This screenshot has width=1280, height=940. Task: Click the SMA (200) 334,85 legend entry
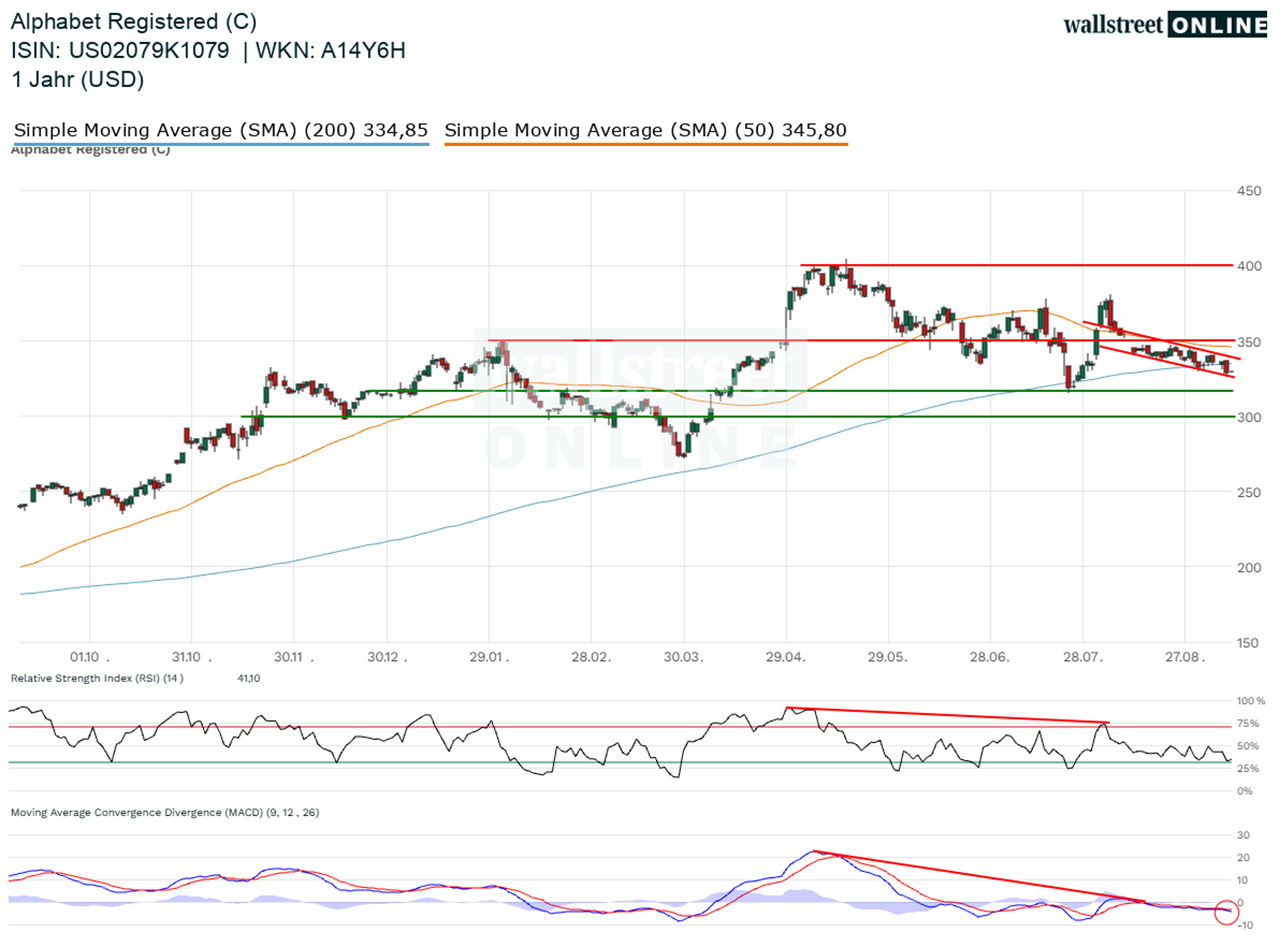221,130
